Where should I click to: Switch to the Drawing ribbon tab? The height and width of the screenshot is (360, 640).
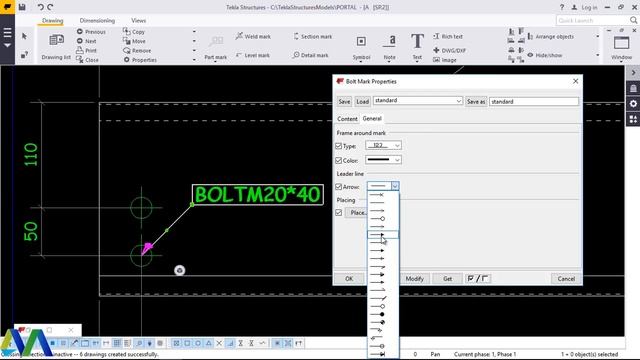(53, 20)
